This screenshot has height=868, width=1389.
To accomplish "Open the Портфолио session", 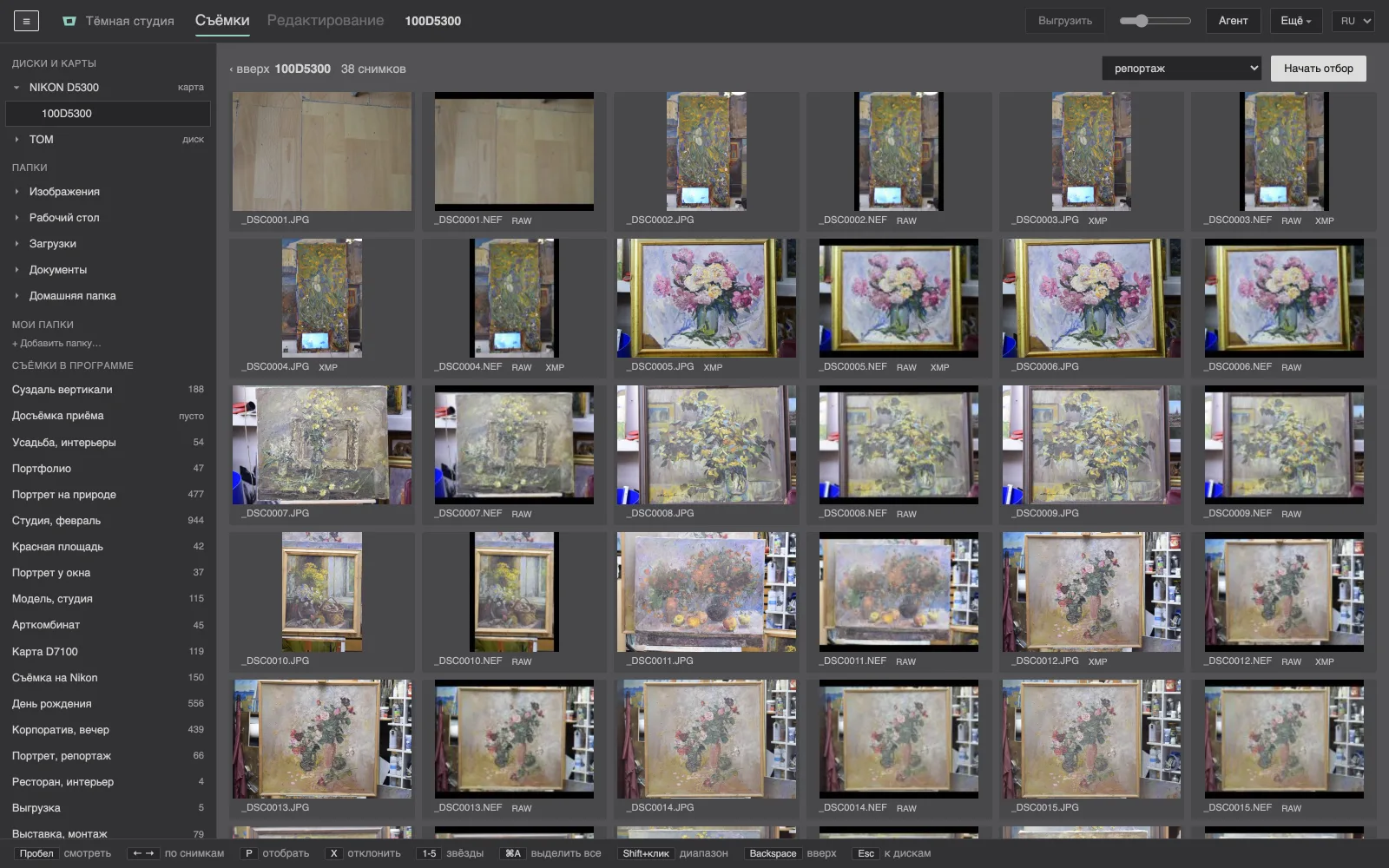I will (108, 469).
